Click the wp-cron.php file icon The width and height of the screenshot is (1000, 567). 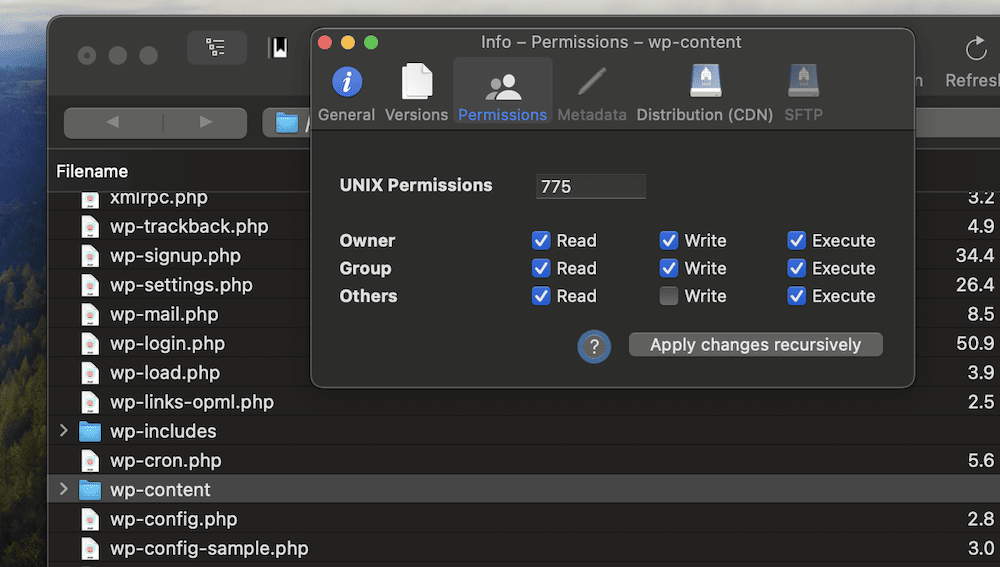click(90, 460)
